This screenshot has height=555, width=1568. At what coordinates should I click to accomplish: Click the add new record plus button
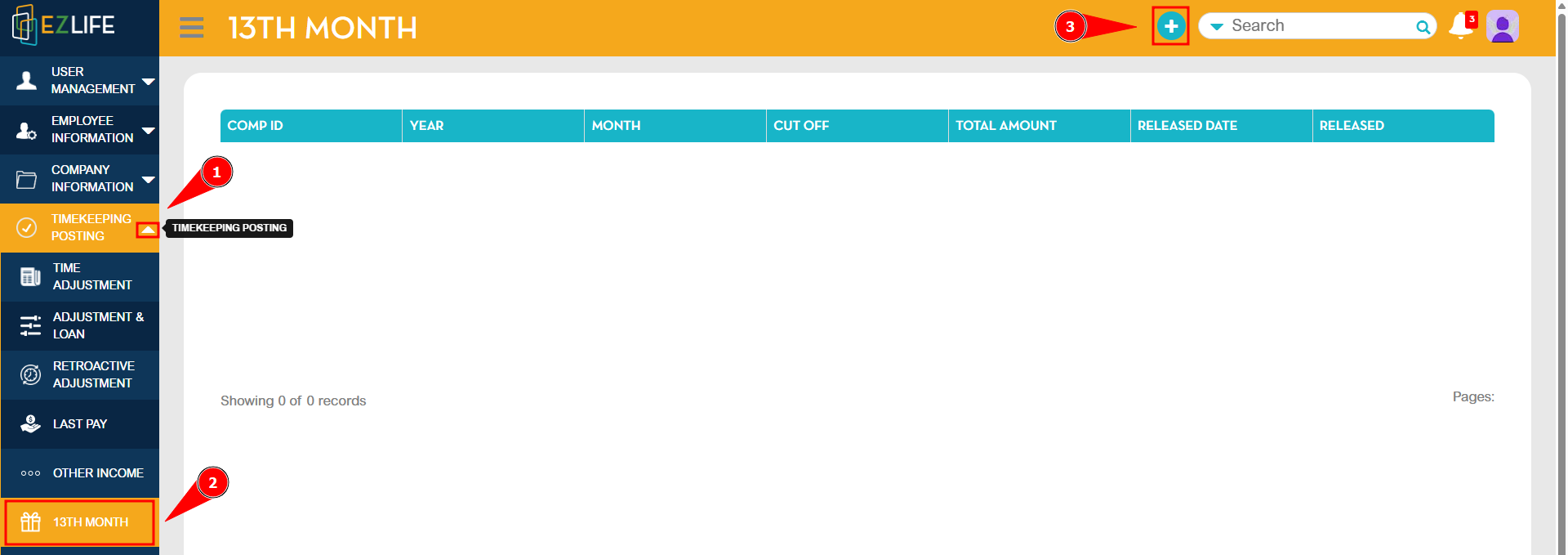pos(1170,26)
